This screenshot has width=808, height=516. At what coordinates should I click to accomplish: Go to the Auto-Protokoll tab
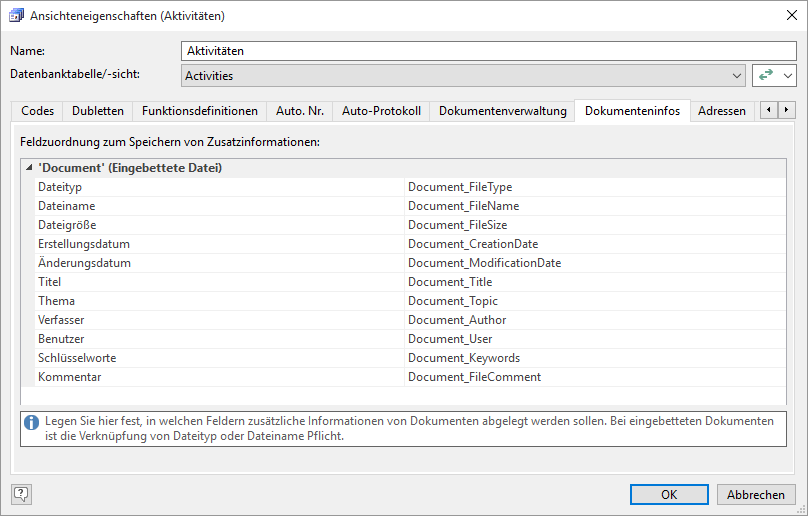coord(381,111)
